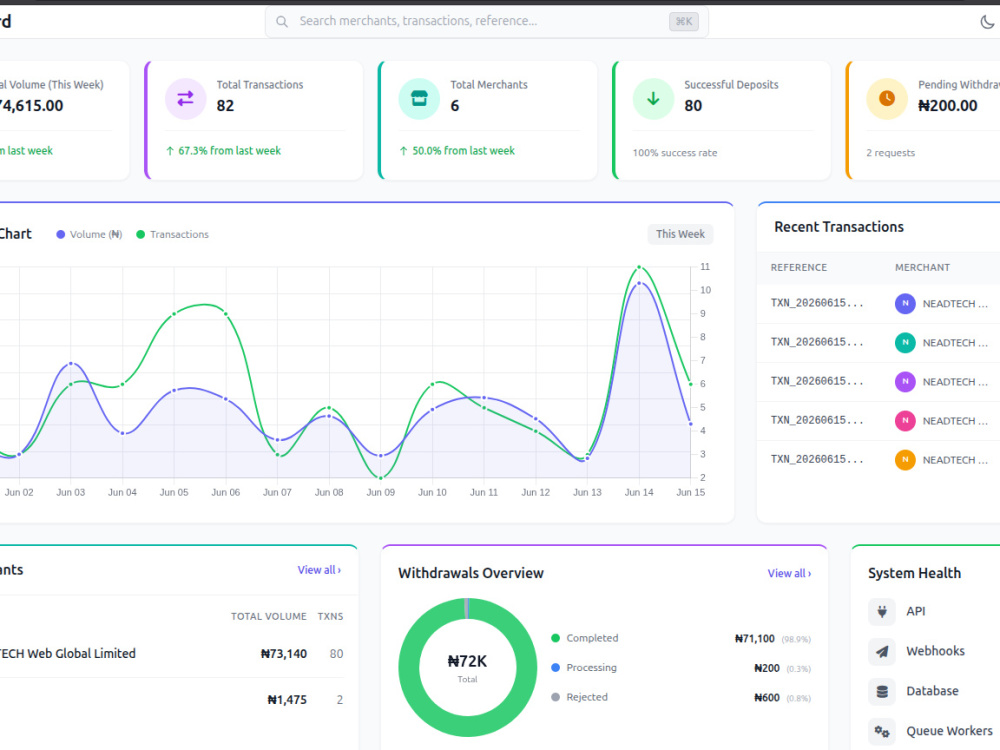Image resolution: width=1000 pixels, height=750 pixels.
Task: Click the search magnifier icon
Action: click(x=281, y=22)
